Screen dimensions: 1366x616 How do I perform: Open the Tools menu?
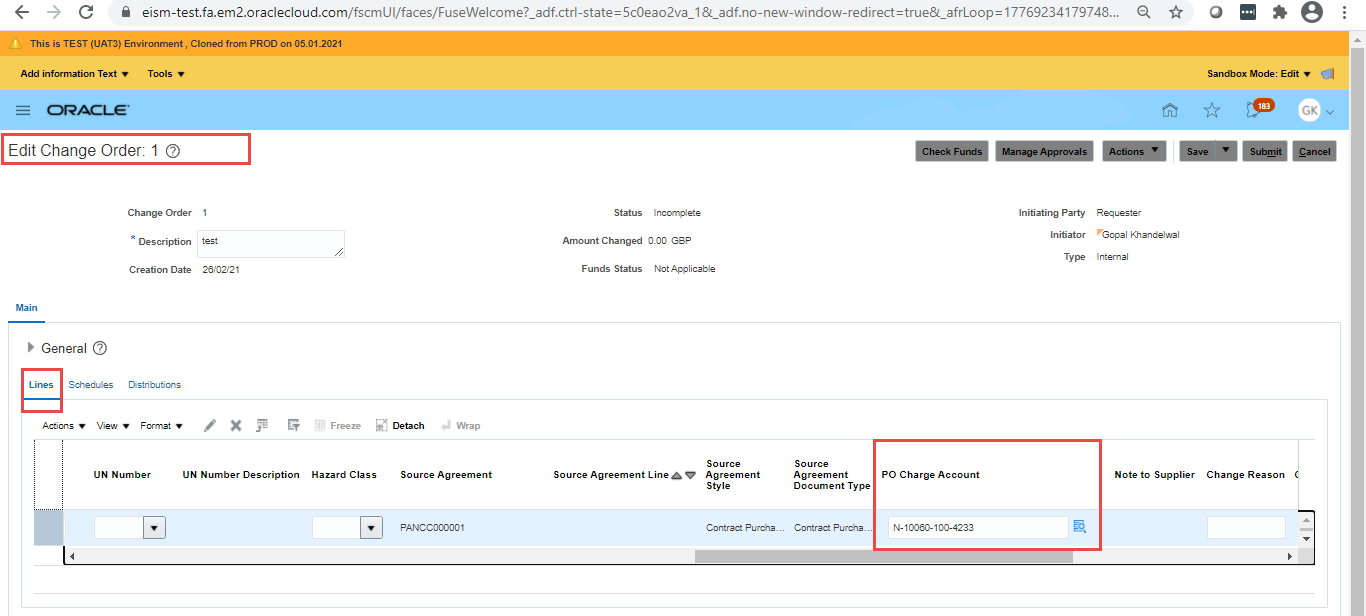tap(165, 73)
